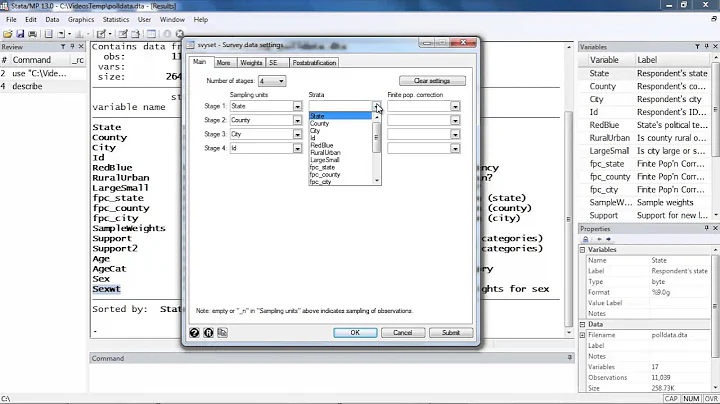Viewport: 720px width, 404px height.
Task: Open the Stage 4 sampling units dropdown
Action: click(x=298, y=149)
